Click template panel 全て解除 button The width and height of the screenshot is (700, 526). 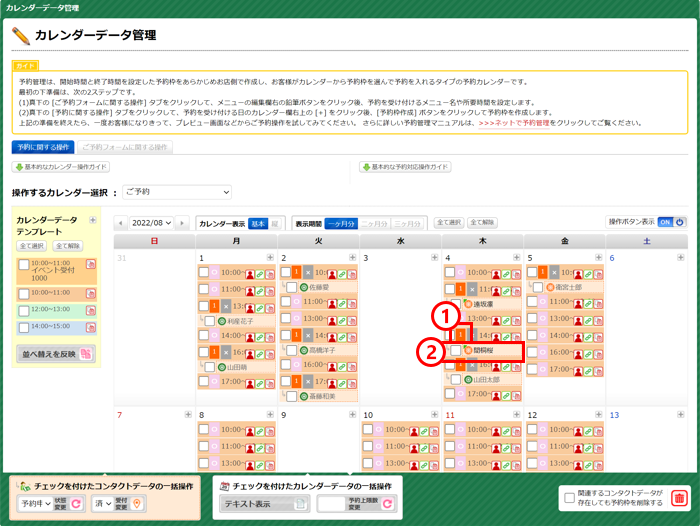(68, 246)
